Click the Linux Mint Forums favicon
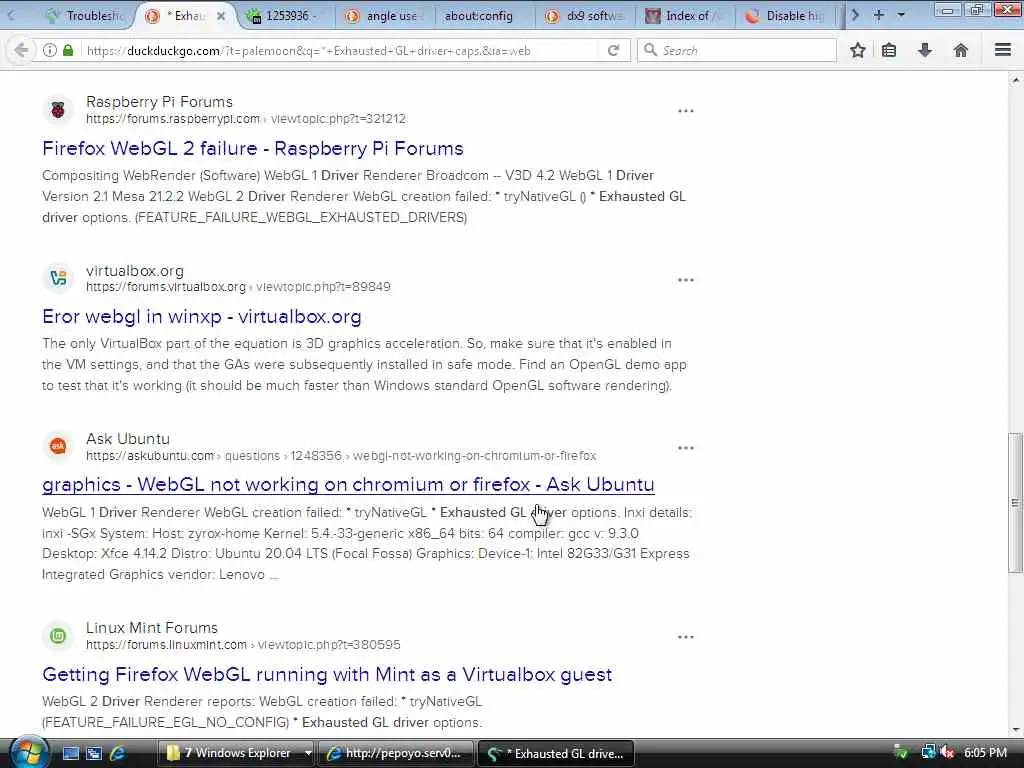This screenshot has height=768, width=1024. [58, 635]
